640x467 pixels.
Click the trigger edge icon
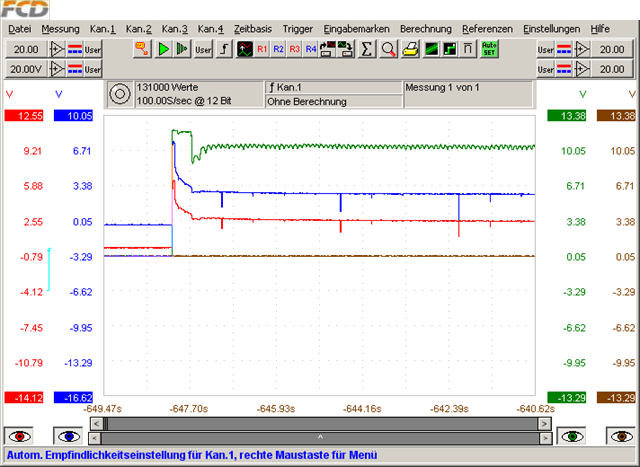point(224,48)
